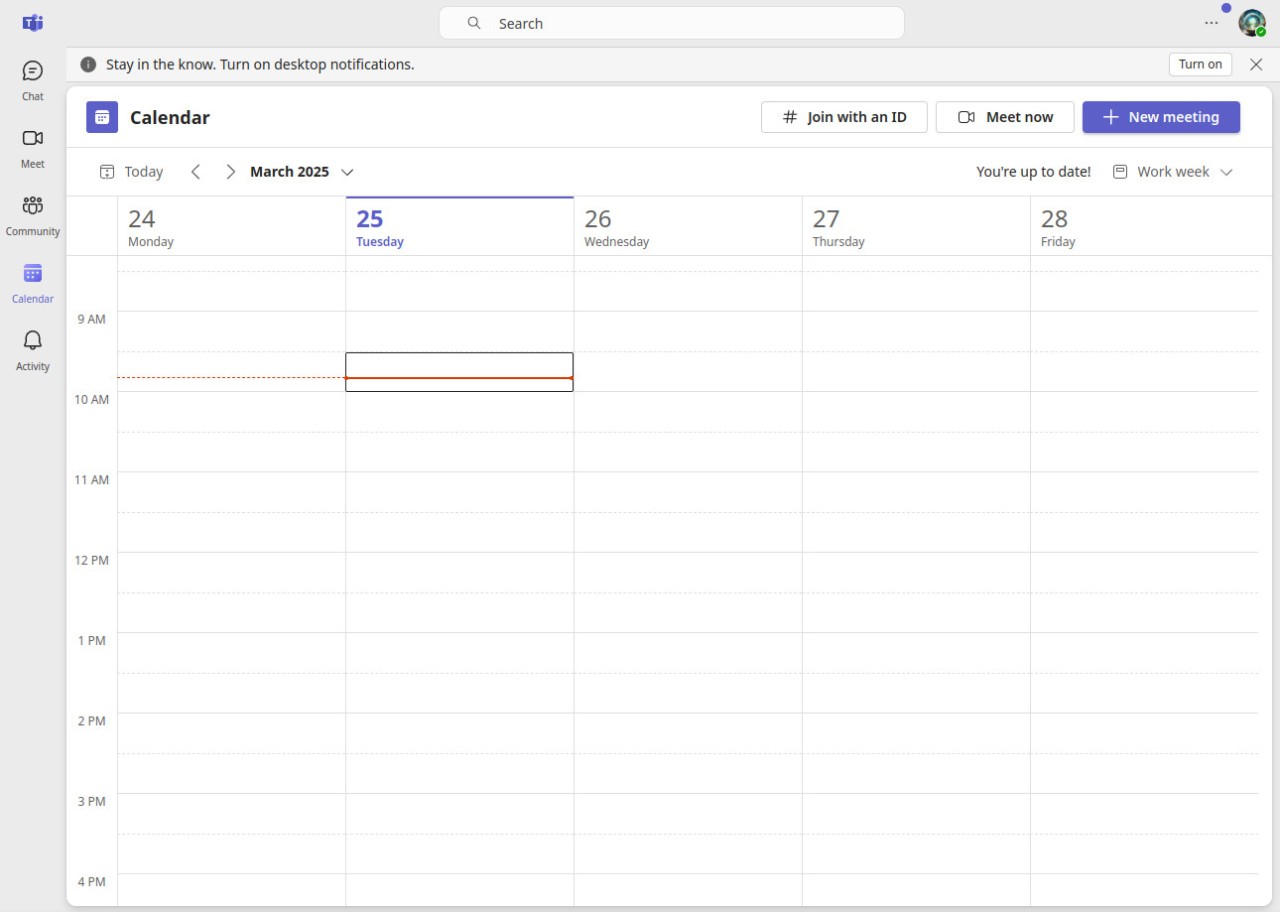Click the Today button
The height and width of the screenshot is (912, 1280).
pyautogui.click(x=132, y=172)
